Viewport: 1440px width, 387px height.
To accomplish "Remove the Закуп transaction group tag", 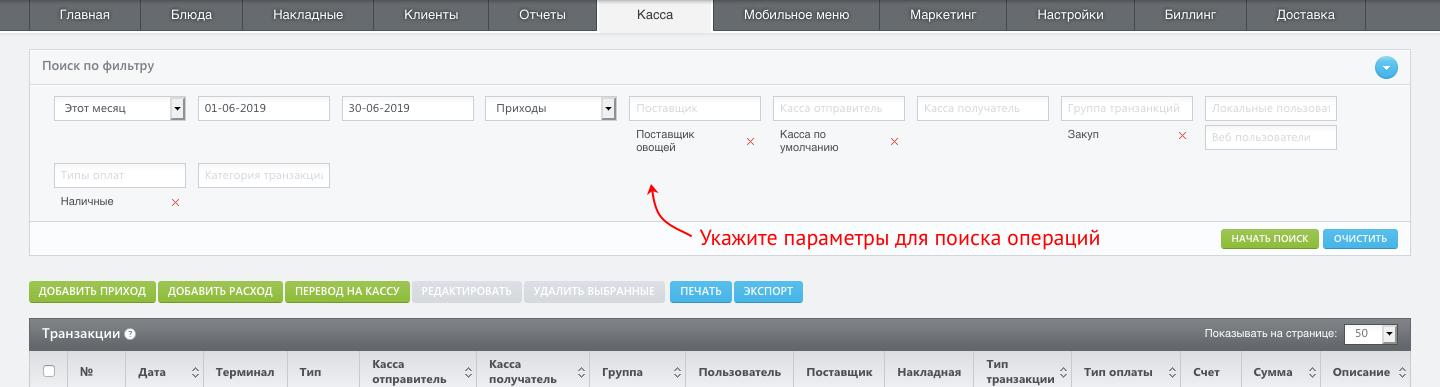I will (1182, 135).
